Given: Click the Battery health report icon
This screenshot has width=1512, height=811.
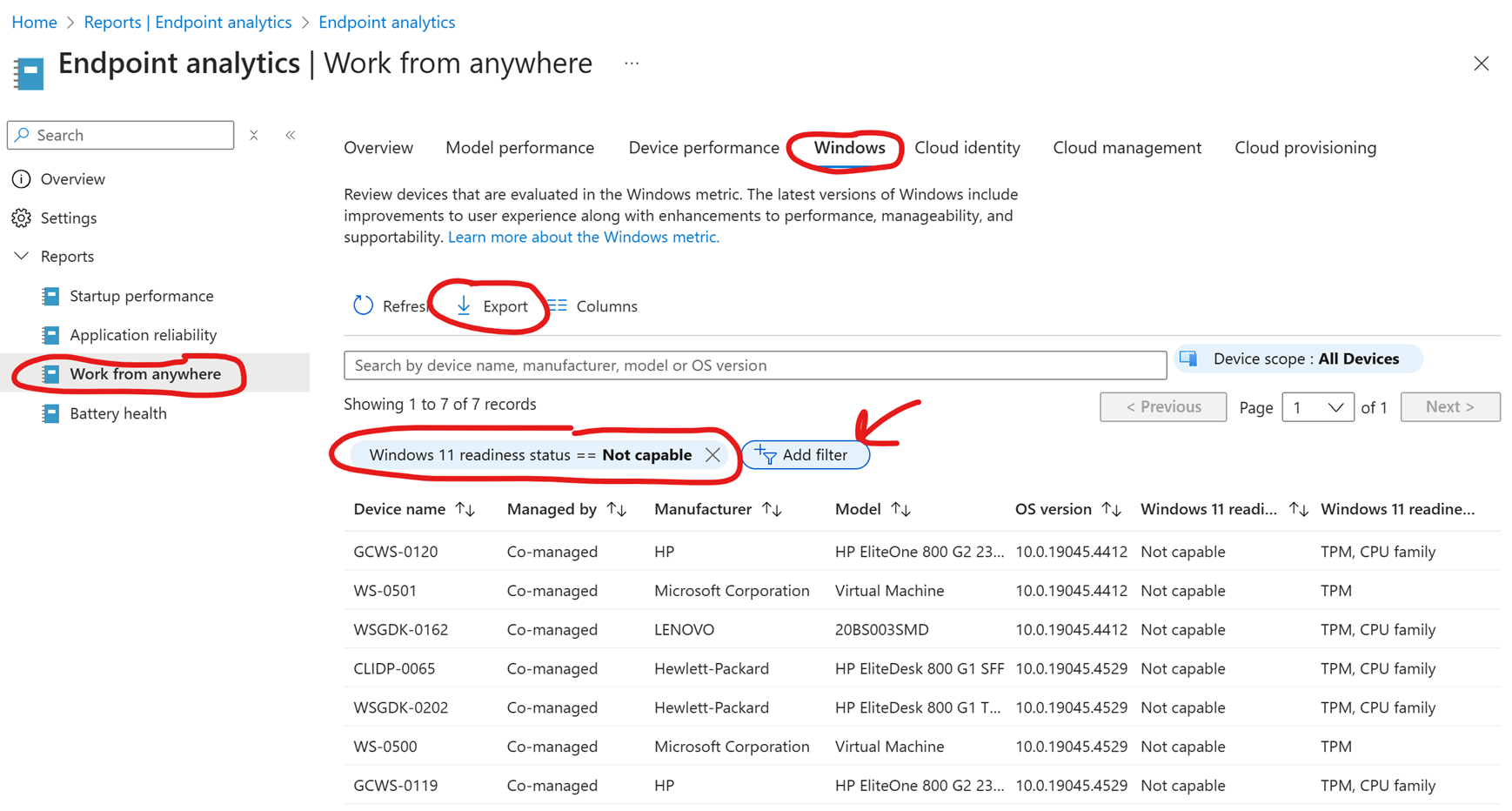Looking at the screenshot, I should click(x=51, y=413).
